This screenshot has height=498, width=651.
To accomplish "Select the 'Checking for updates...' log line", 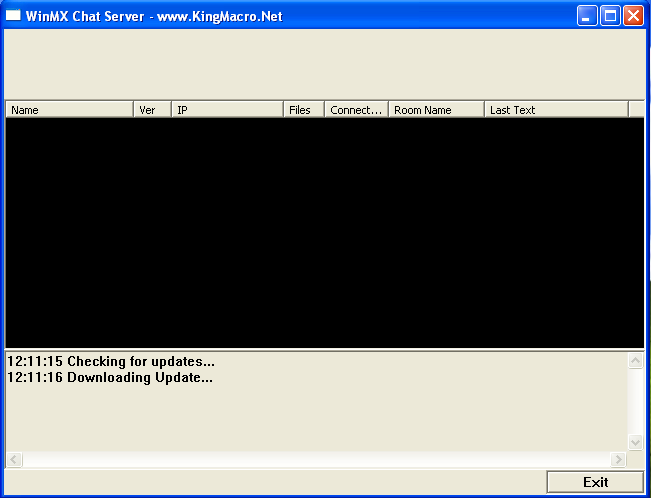I will point(111,361).
